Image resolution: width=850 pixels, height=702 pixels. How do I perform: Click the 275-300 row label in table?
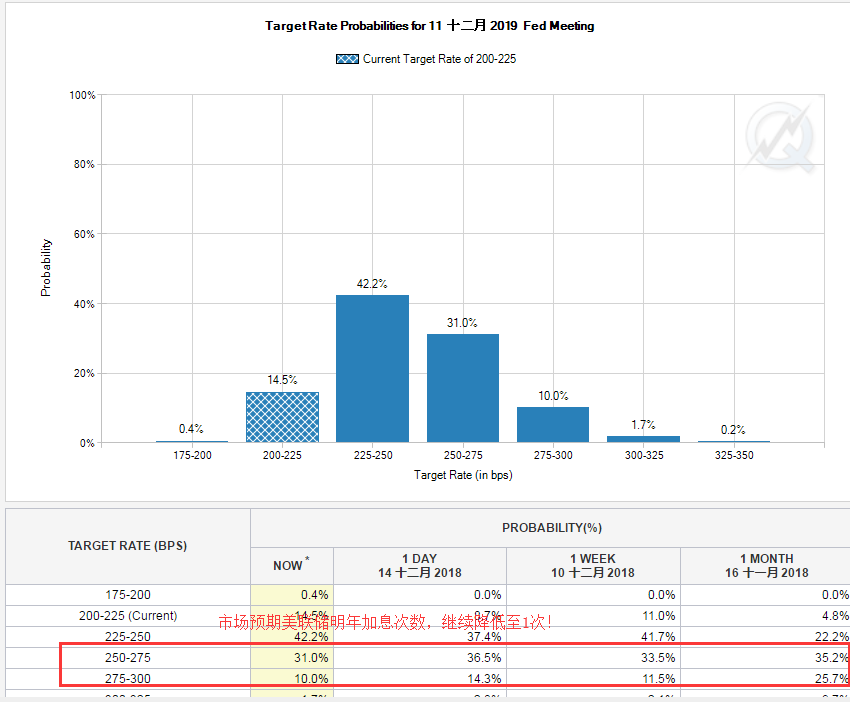click(128, 679)
